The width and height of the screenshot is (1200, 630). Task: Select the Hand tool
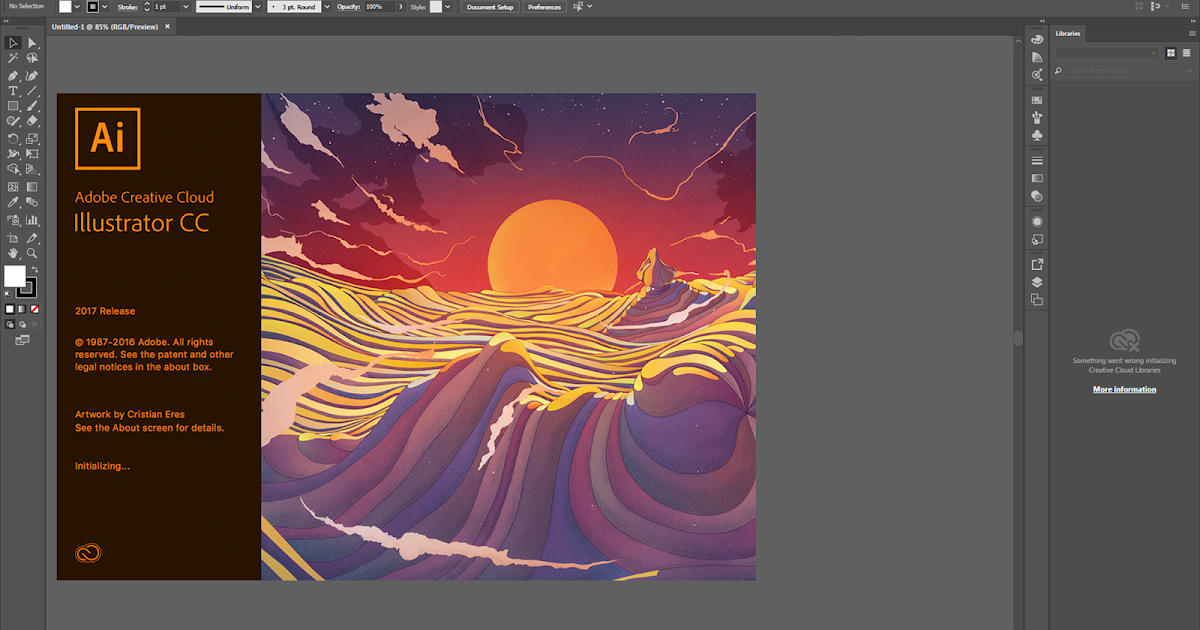13,253
